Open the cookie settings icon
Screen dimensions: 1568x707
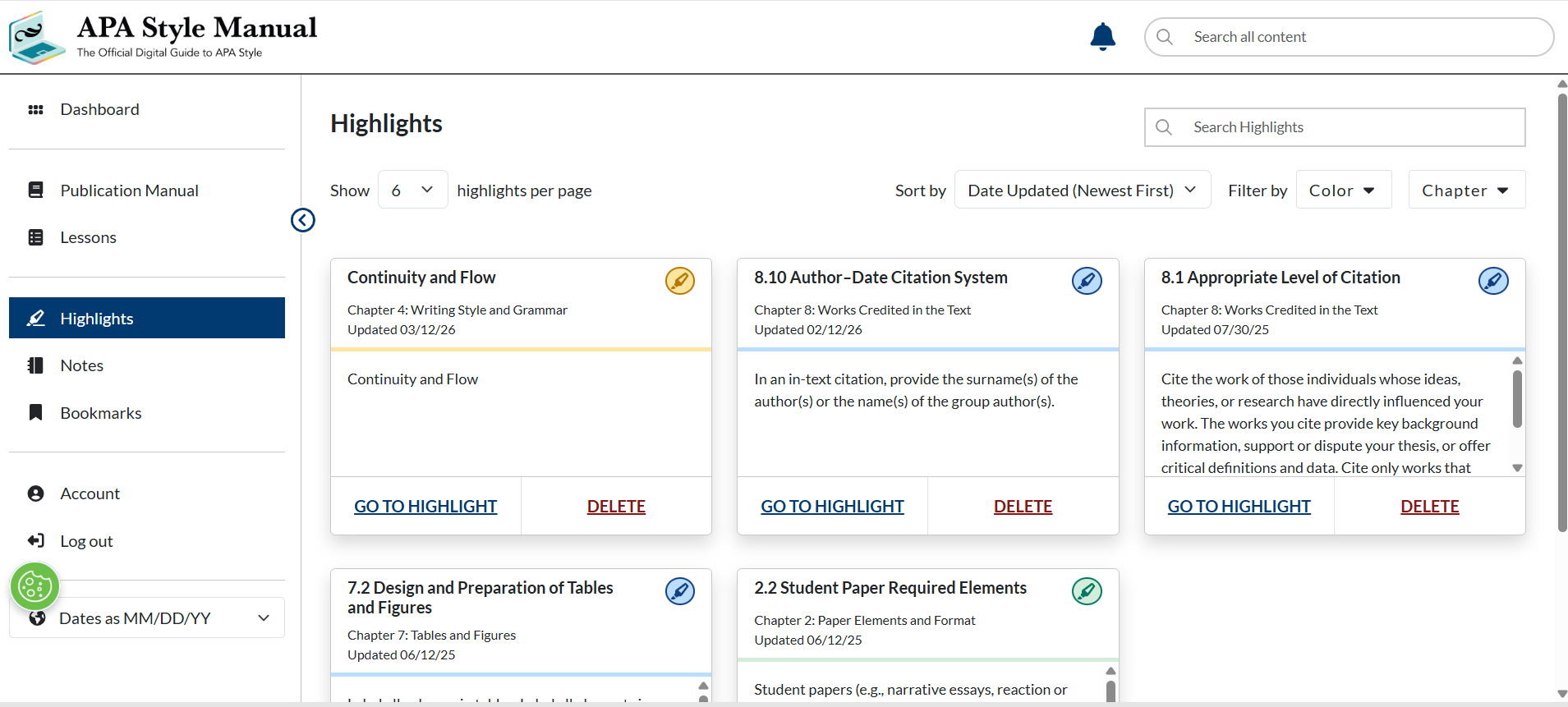[34, 586]
